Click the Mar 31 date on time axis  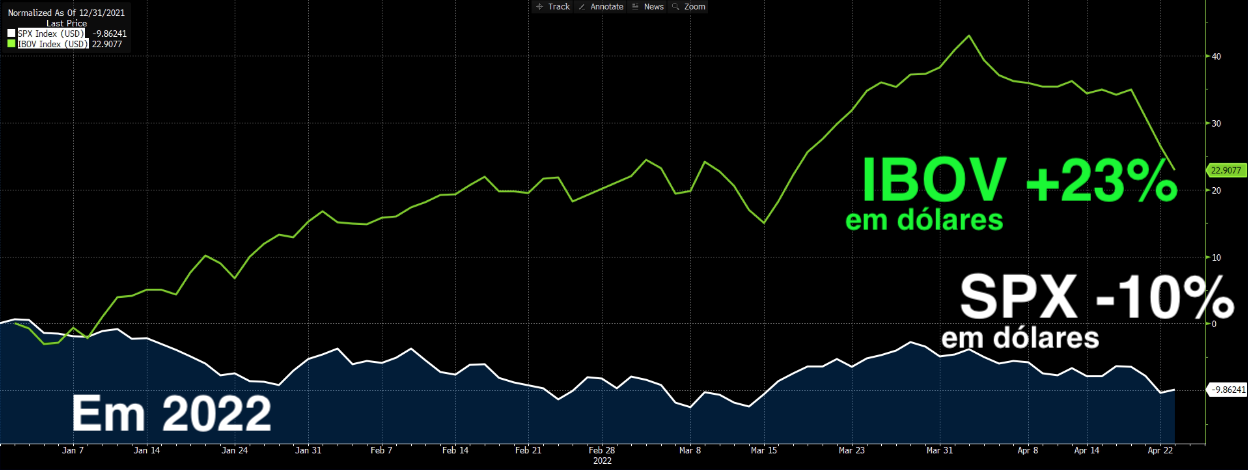click(x=939, y=451)
